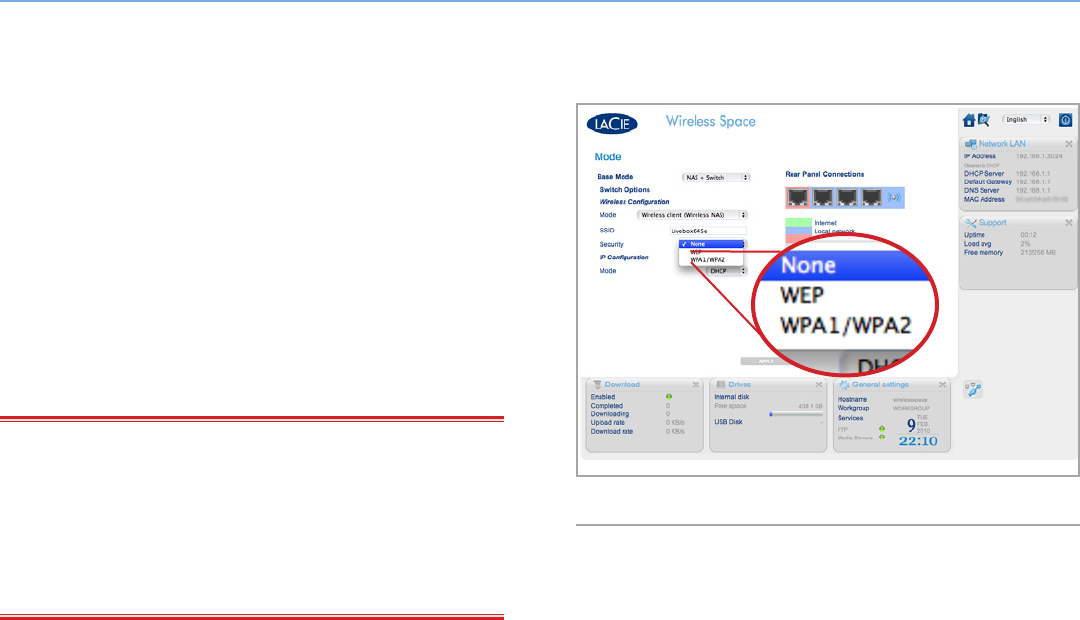This screenshot has height=620, width=1080.
Task: Choose WEP in the Security list
Action: 712,252
